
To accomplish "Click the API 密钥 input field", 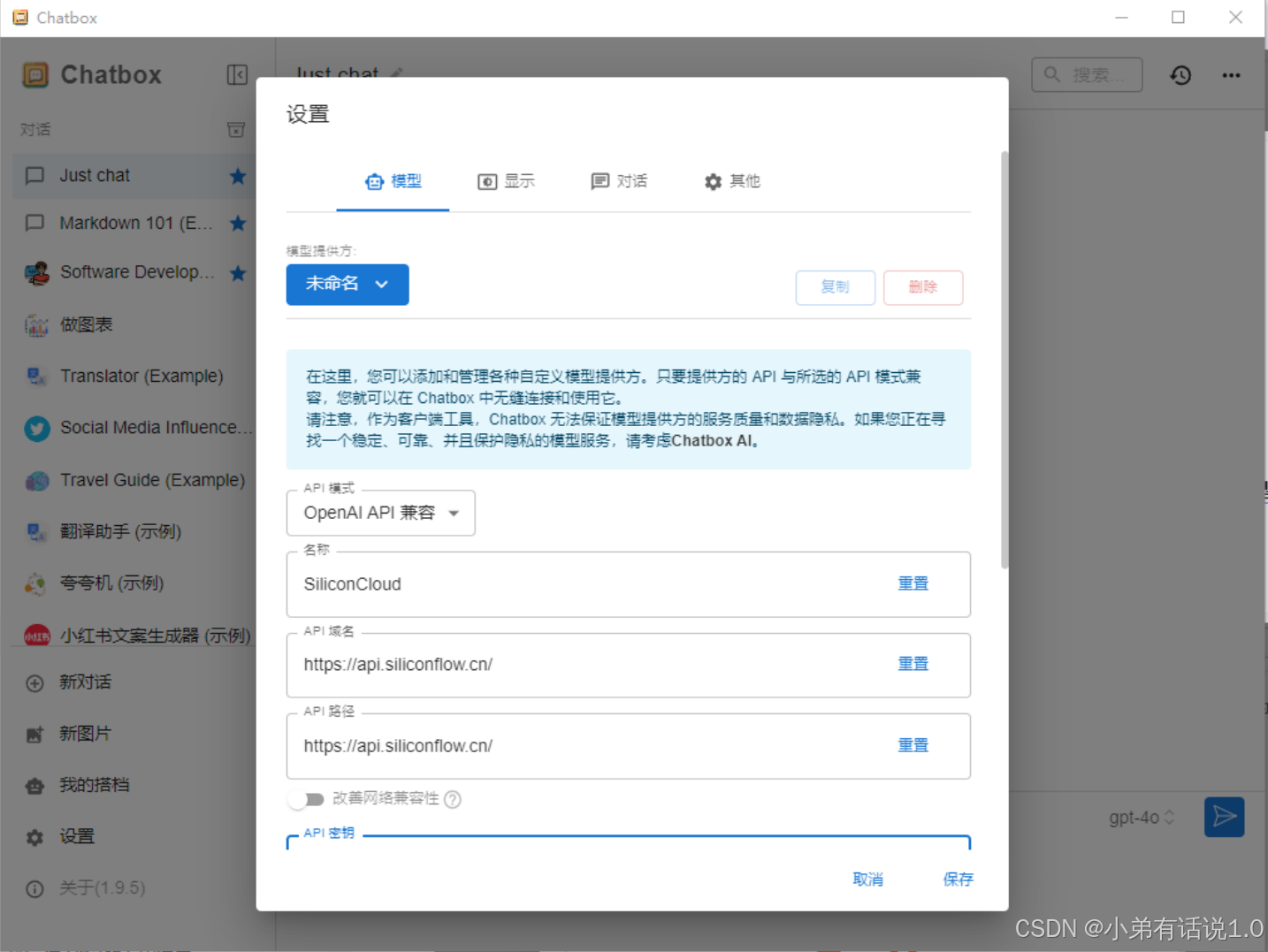I will (629, 842).
